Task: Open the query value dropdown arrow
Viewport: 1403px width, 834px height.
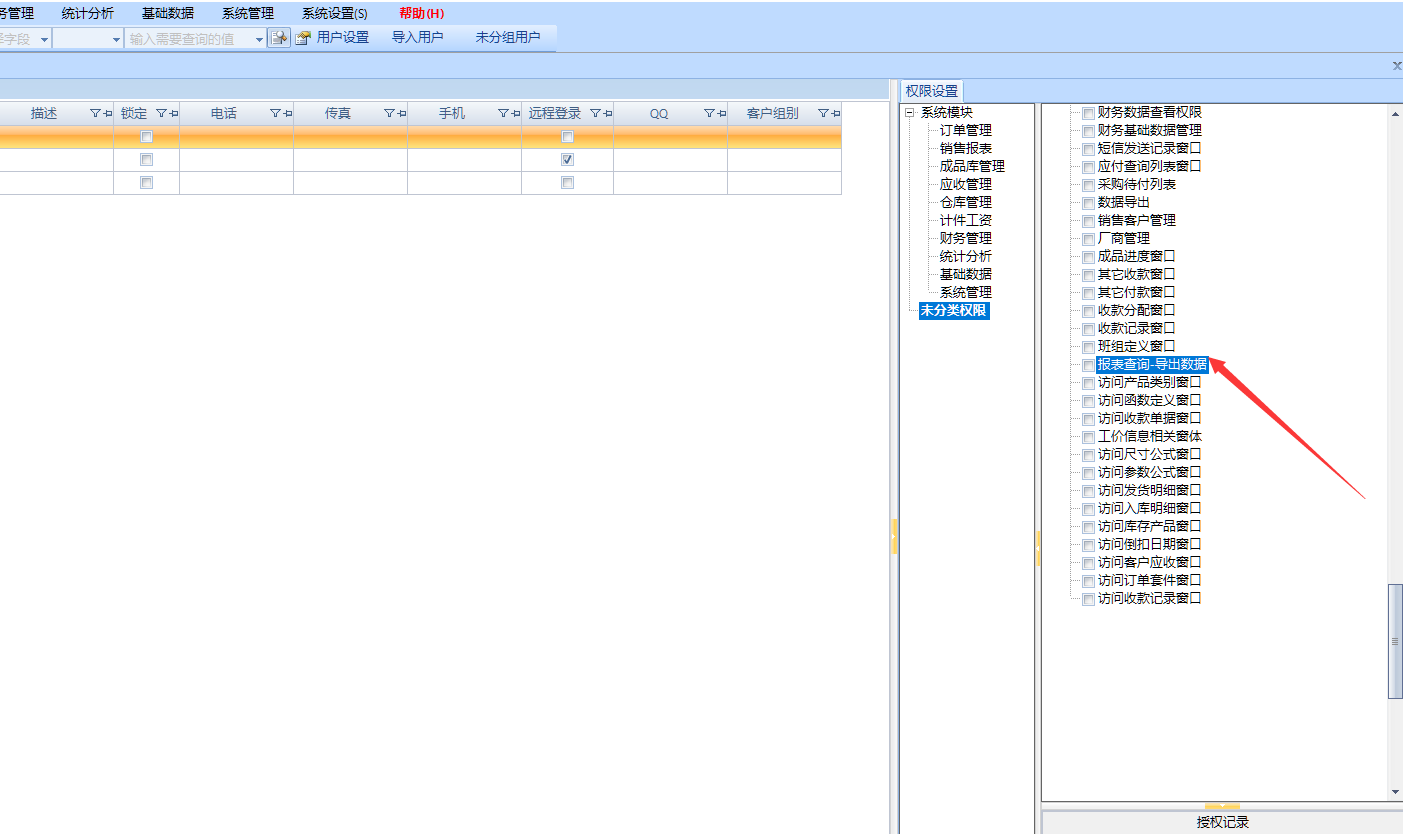Action: coord(259,39)
